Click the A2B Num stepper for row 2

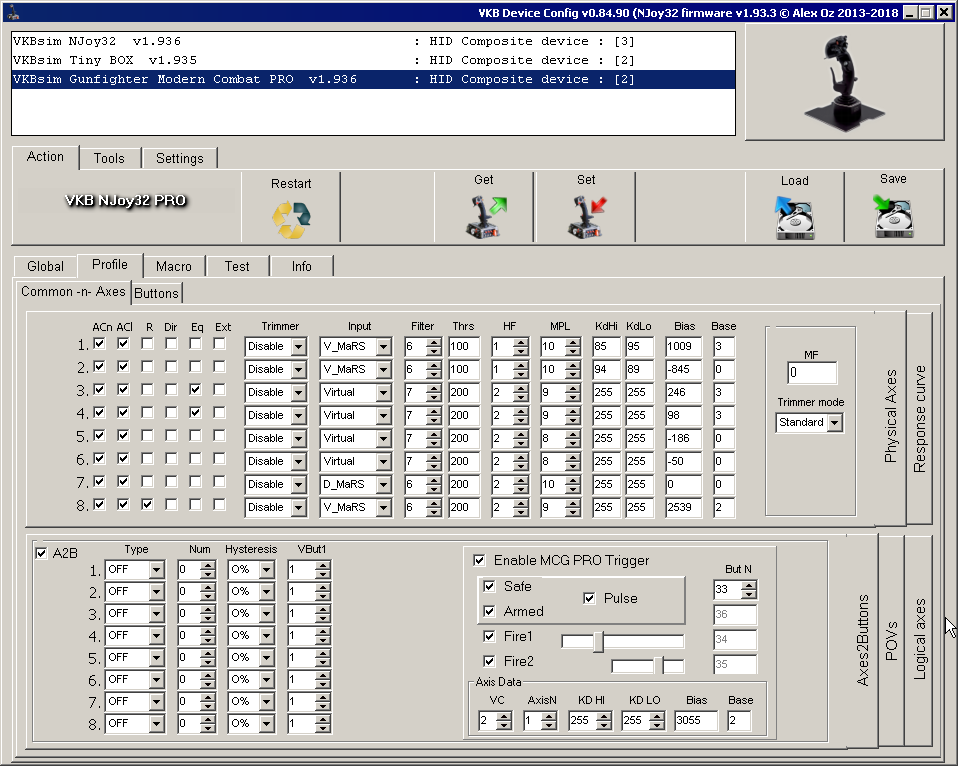pyautogui.click(x=208, y=592)
